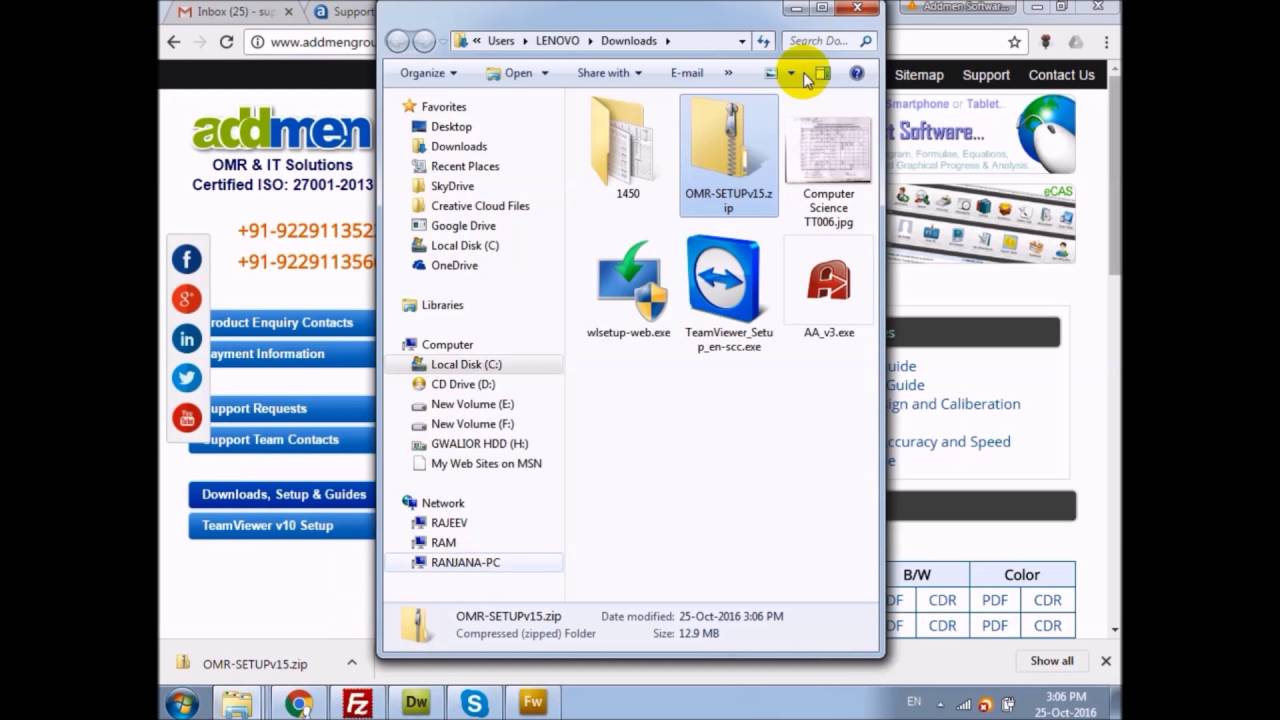Select Favorites in the navigation pane
Image resolution: width=1280 pixels, height=720 pixels.
coord(444,107)
